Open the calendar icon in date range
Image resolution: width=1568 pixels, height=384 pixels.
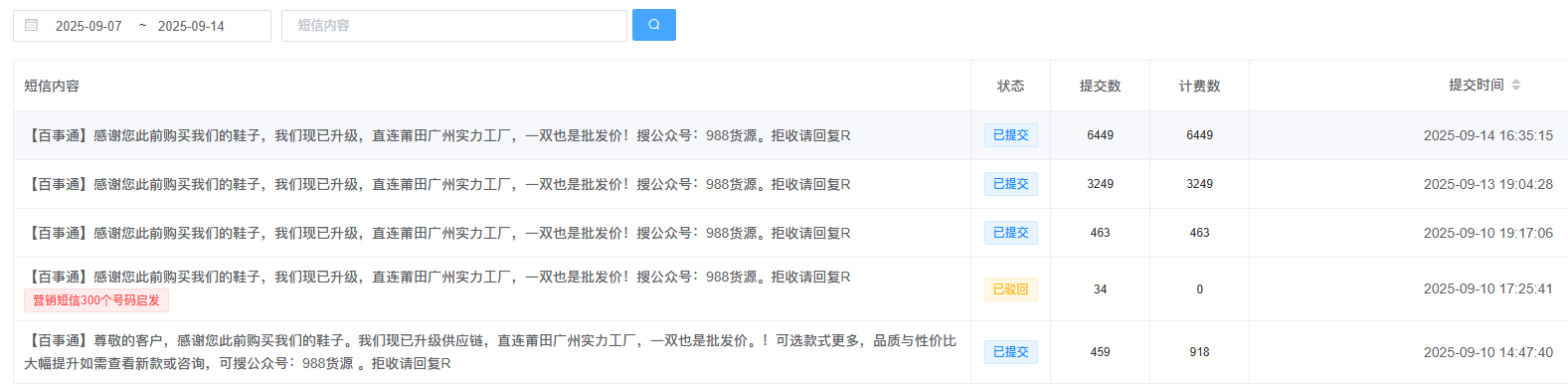pyautogui.click(x=31, y=25)
